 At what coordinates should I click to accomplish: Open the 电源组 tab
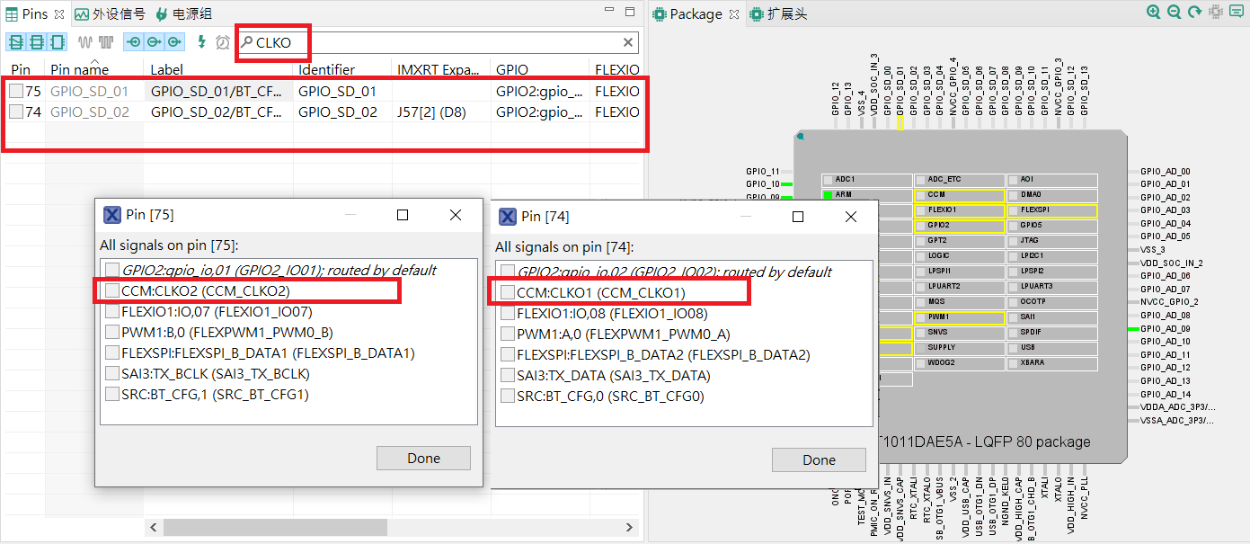pyautogui.click(x=183, y=14)
